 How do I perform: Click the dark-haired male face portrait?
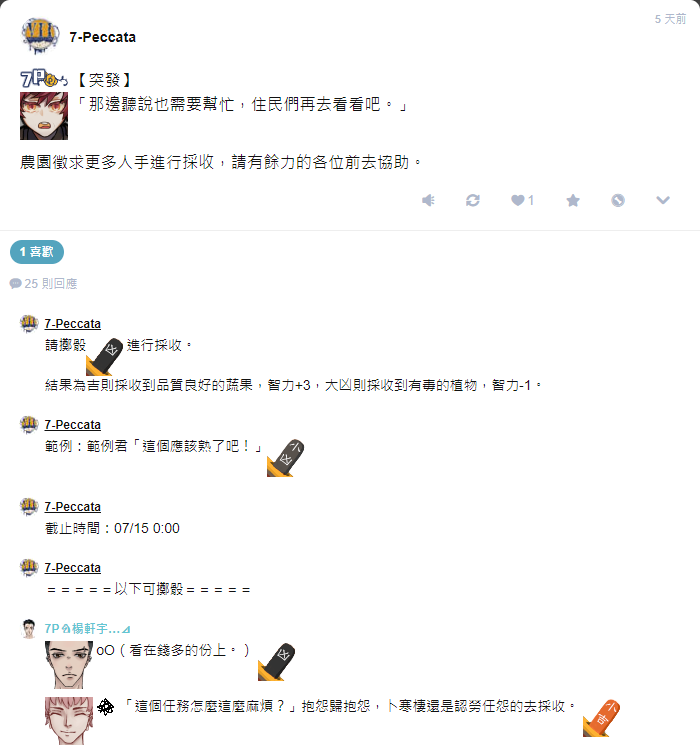coord(69,664)
